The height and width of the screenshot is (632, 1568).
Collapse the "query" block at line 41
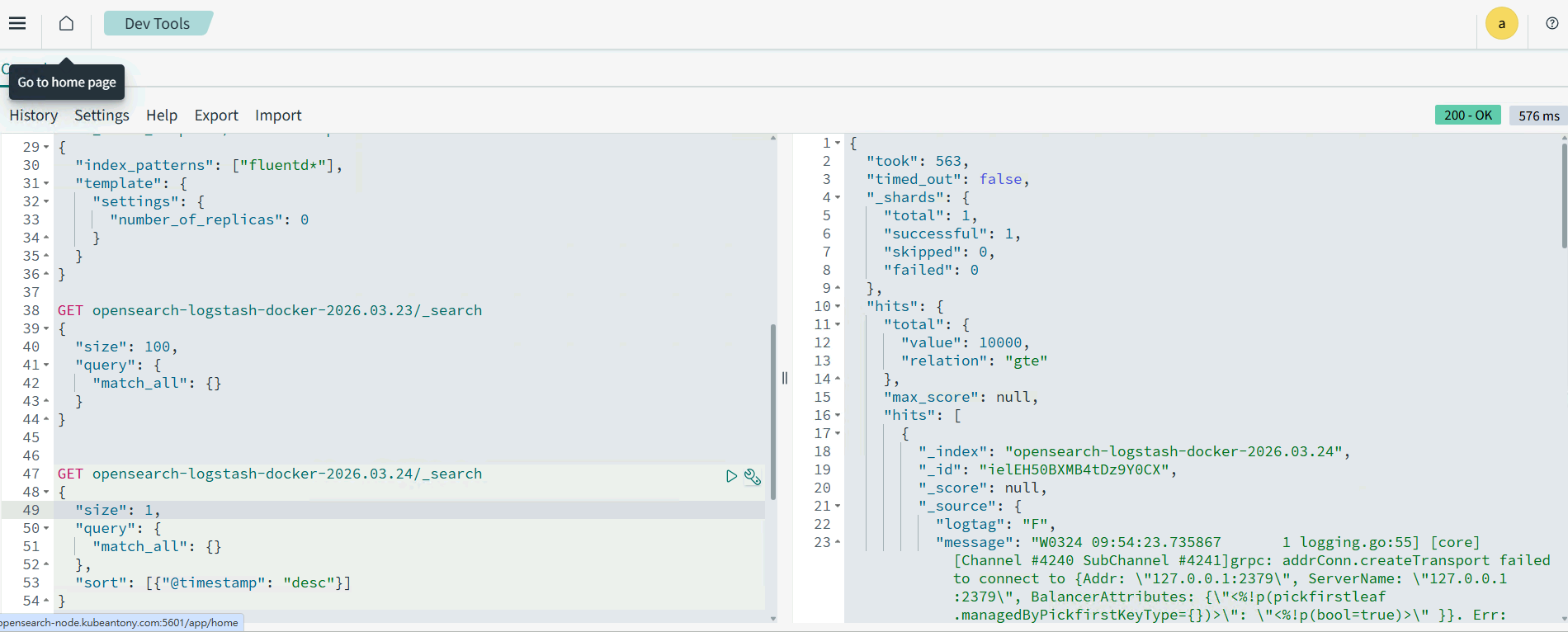click(46, 365)
